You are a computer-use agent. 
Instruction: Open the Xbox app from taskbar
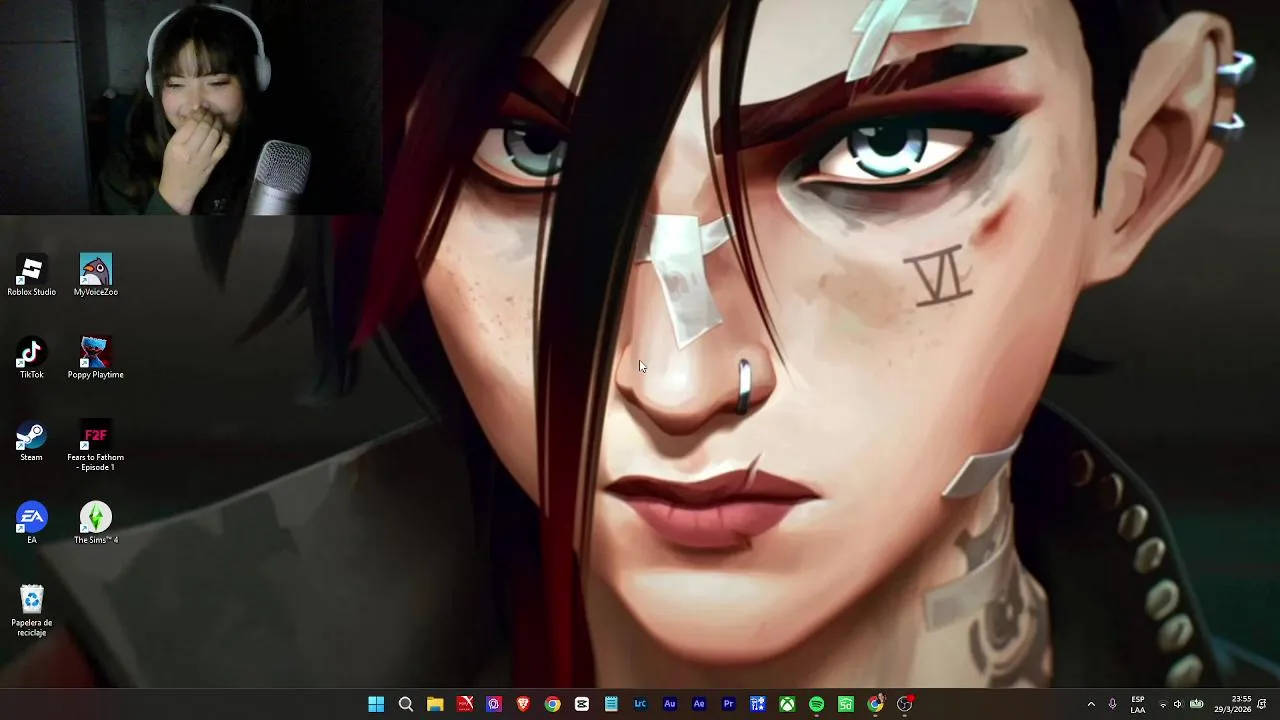click(x=787, y=704)
